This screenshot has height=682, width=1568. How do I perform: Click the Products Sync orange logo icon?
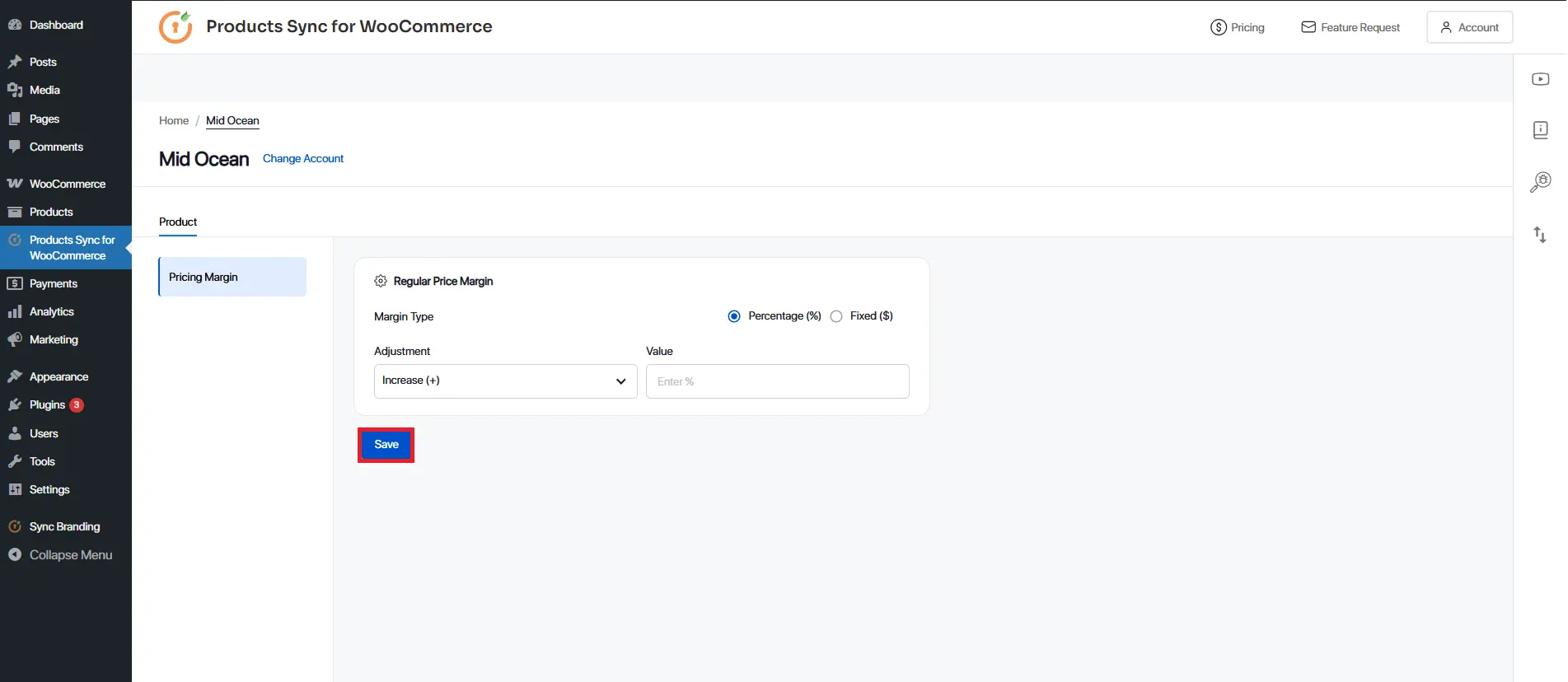[x=176, y=27]
